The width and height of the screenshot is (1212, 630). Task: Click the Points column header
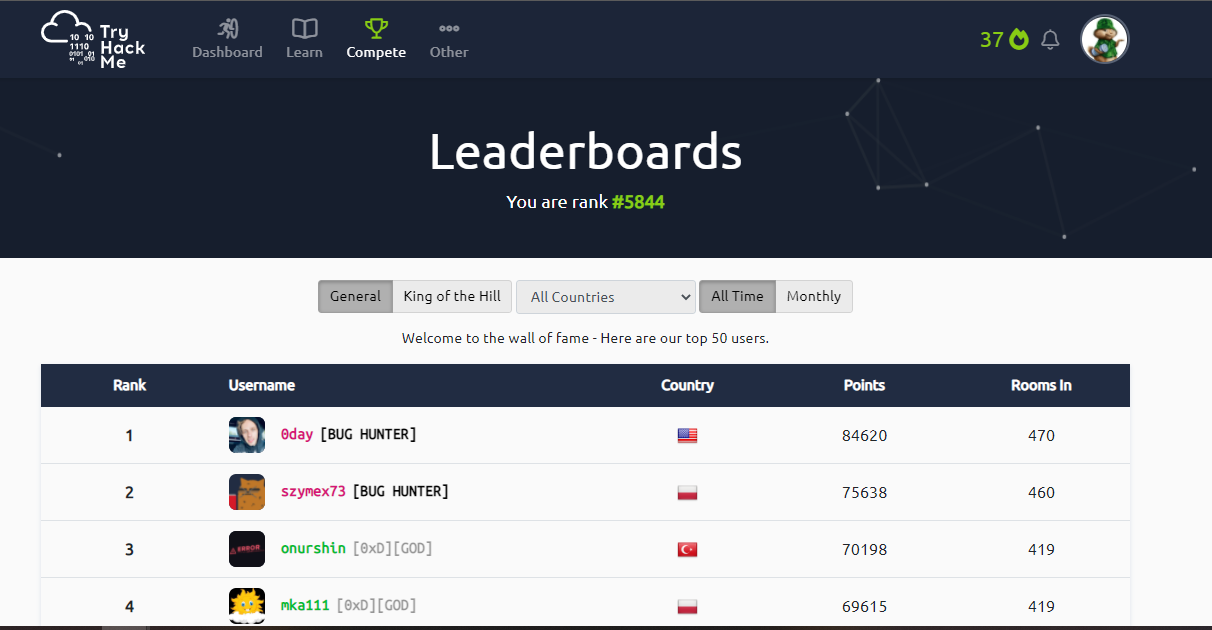(x=864, y=385)
